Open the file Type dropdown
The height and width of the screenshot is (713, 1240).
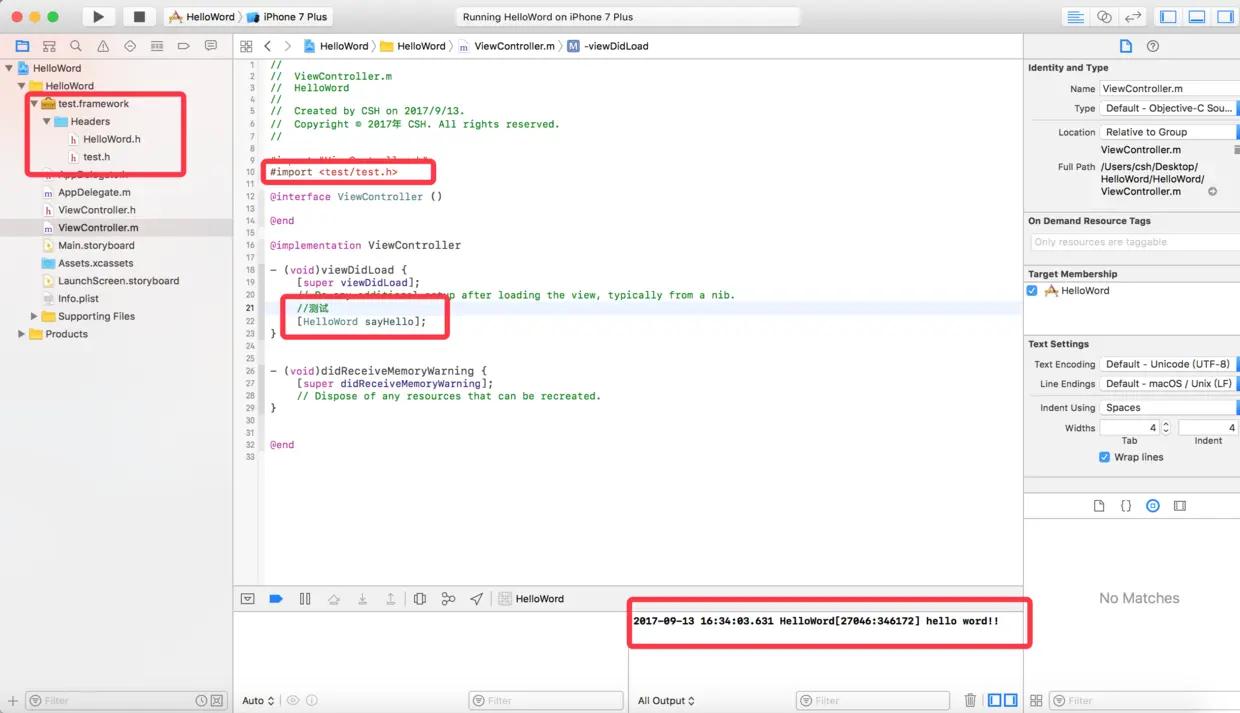tap(1169, 108)
